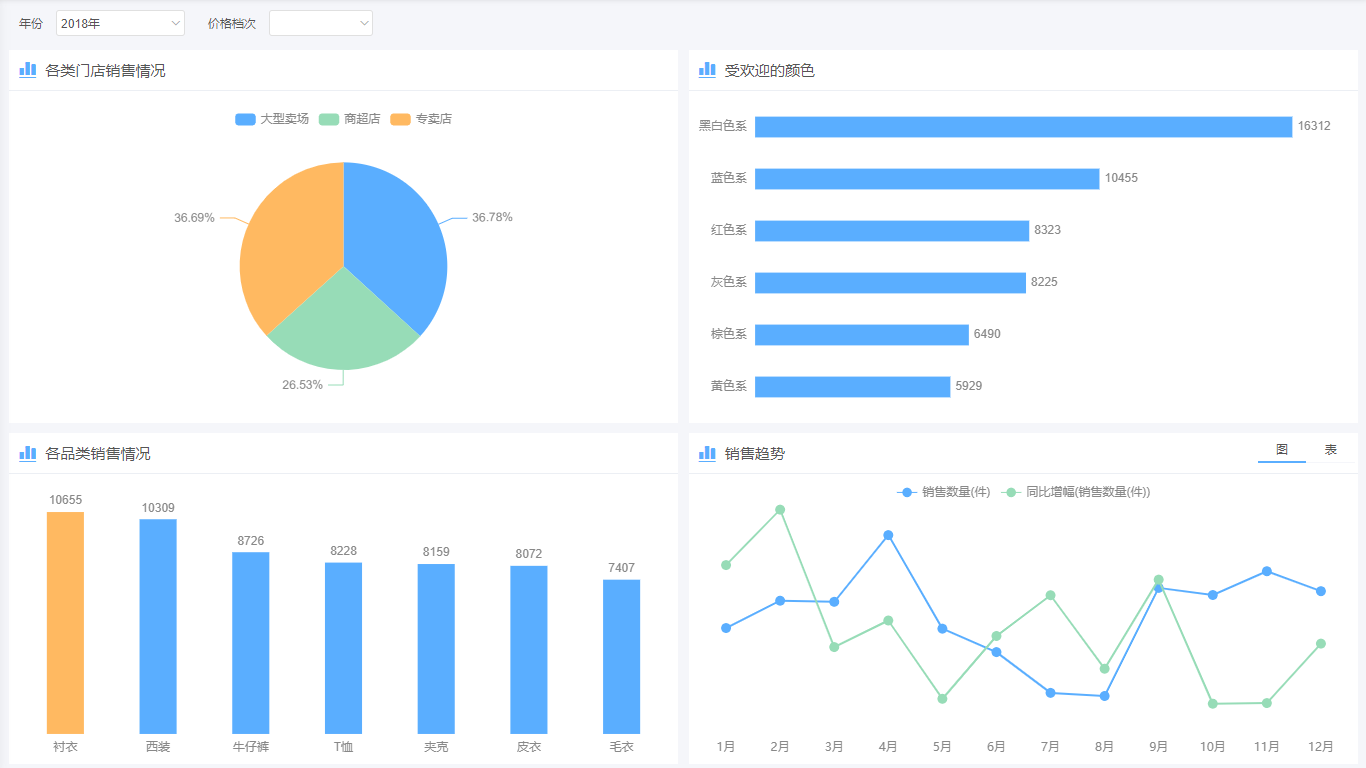Click chart icon beside 受欢迎的颜色 title
Screen dimensions: 1366x768
pos(707,70)
